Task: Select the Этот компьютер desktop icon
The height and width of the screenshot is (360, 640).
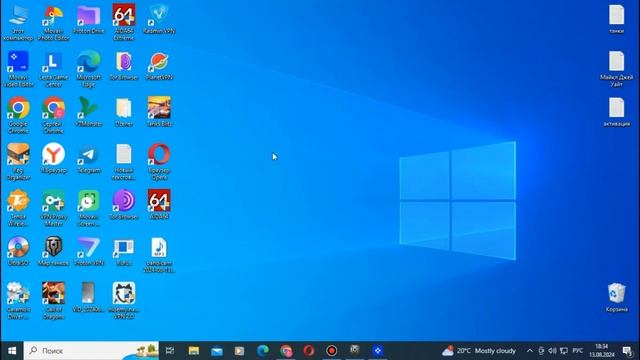Action: point(18,23)
